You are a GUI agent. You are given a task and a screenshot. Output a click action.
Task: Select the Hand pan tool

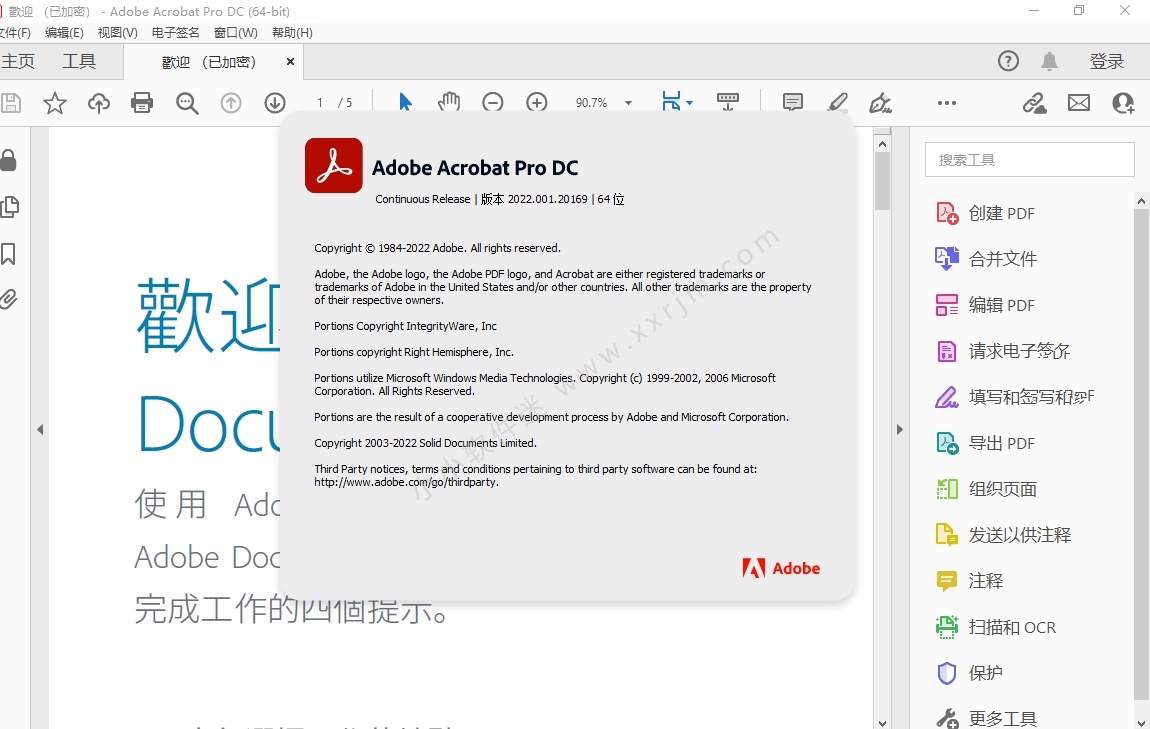pyautogui.click(x=449, y=102)
